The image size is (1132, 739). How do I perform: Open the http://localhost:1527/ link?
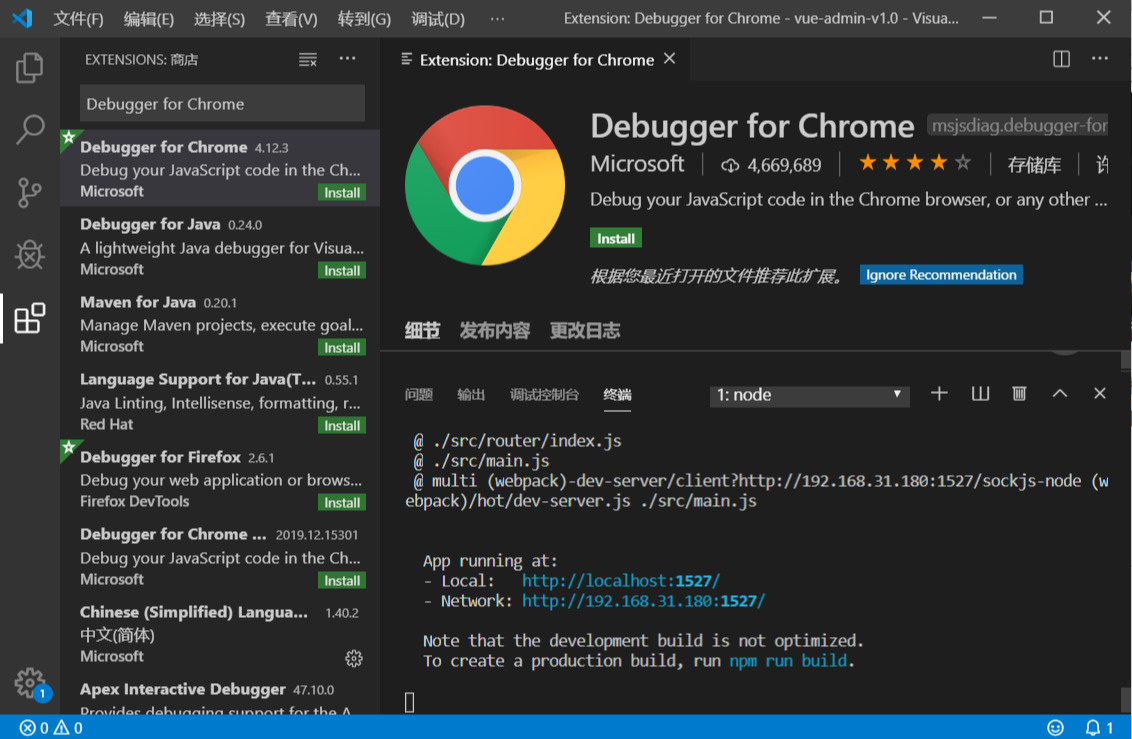tap(620, 580)
